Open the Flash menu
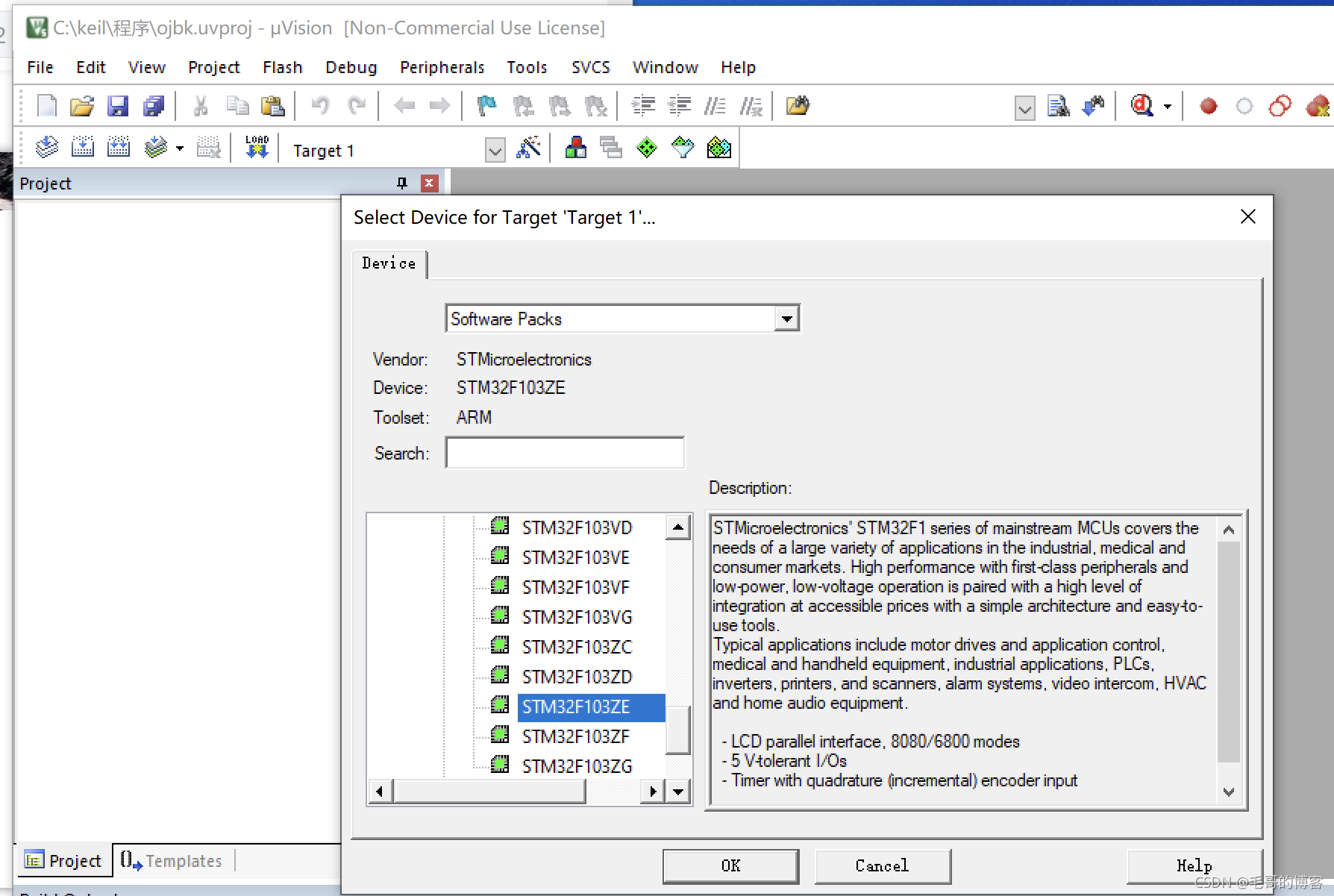This screenshot has width=1334, height=896. coord(282,67)
